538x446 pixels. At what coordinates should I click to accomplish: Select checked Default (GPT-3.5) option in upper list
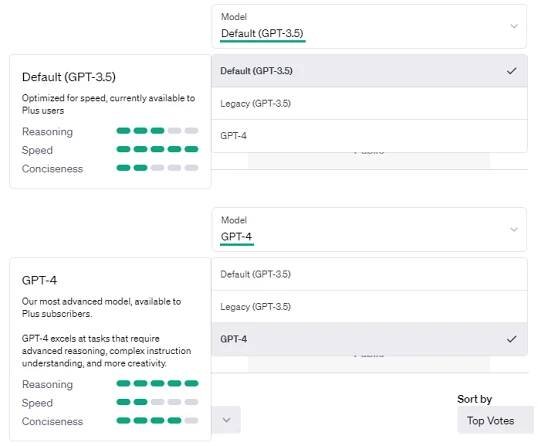369,71
